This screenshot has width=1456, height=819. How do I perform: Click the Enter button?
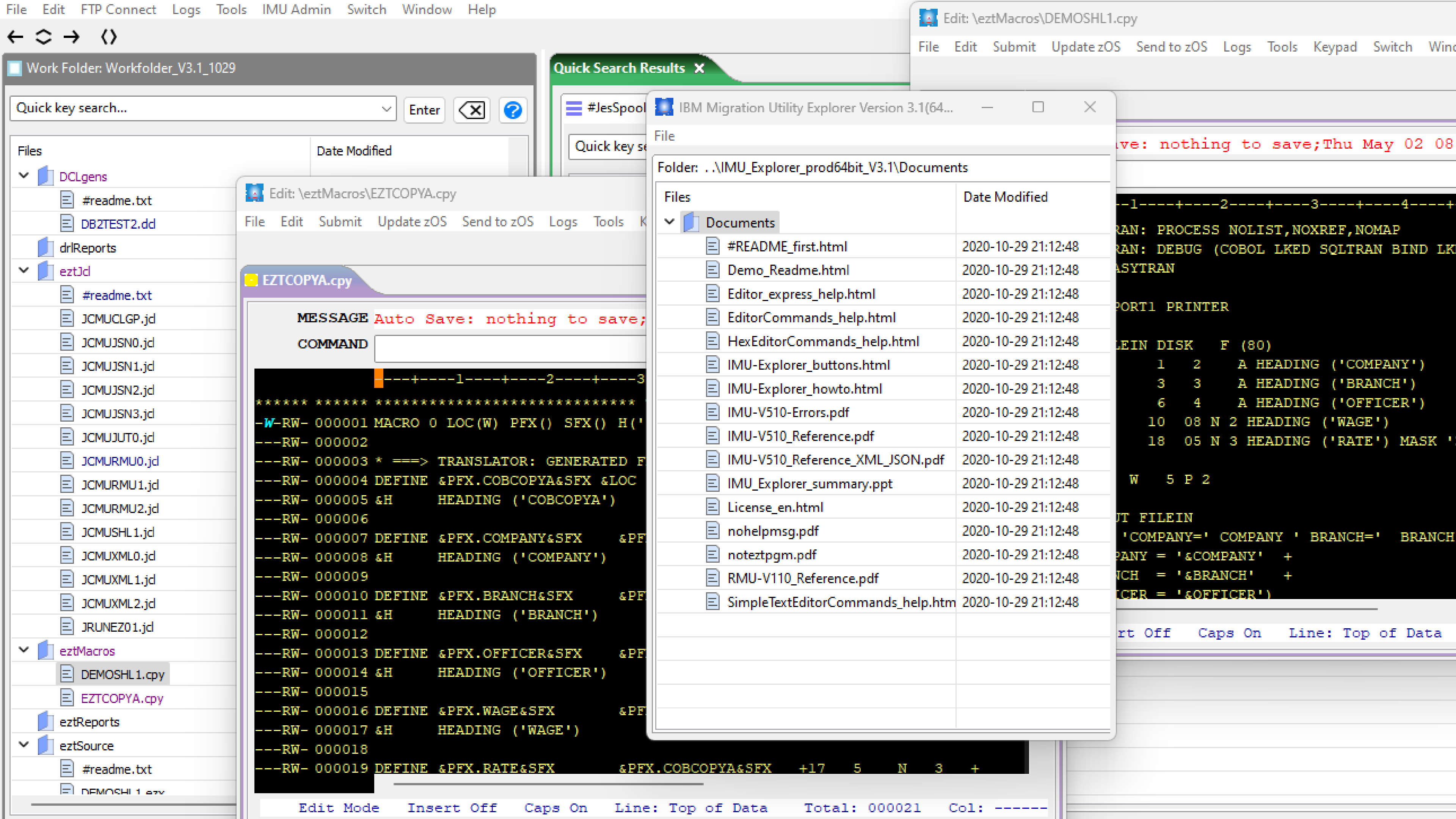[424, 110]
